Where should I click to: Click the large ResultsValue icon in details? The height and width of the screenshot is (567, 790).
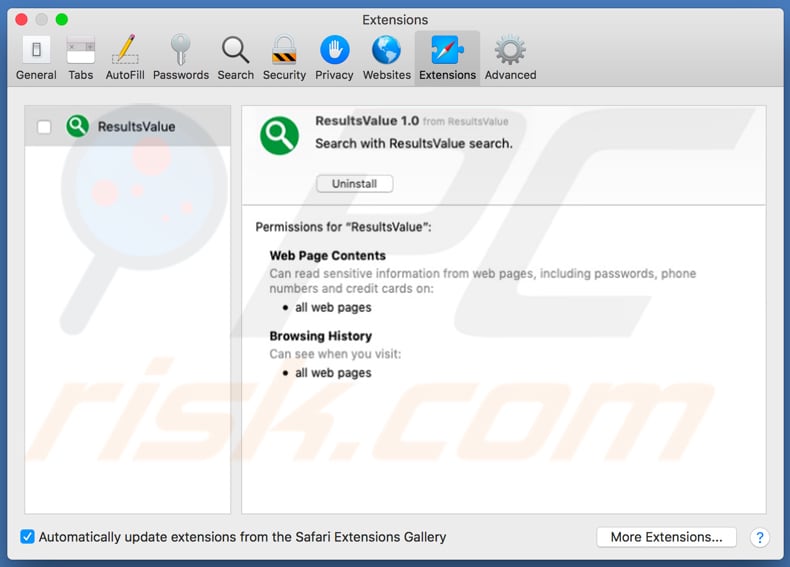(x=280, y=136)
